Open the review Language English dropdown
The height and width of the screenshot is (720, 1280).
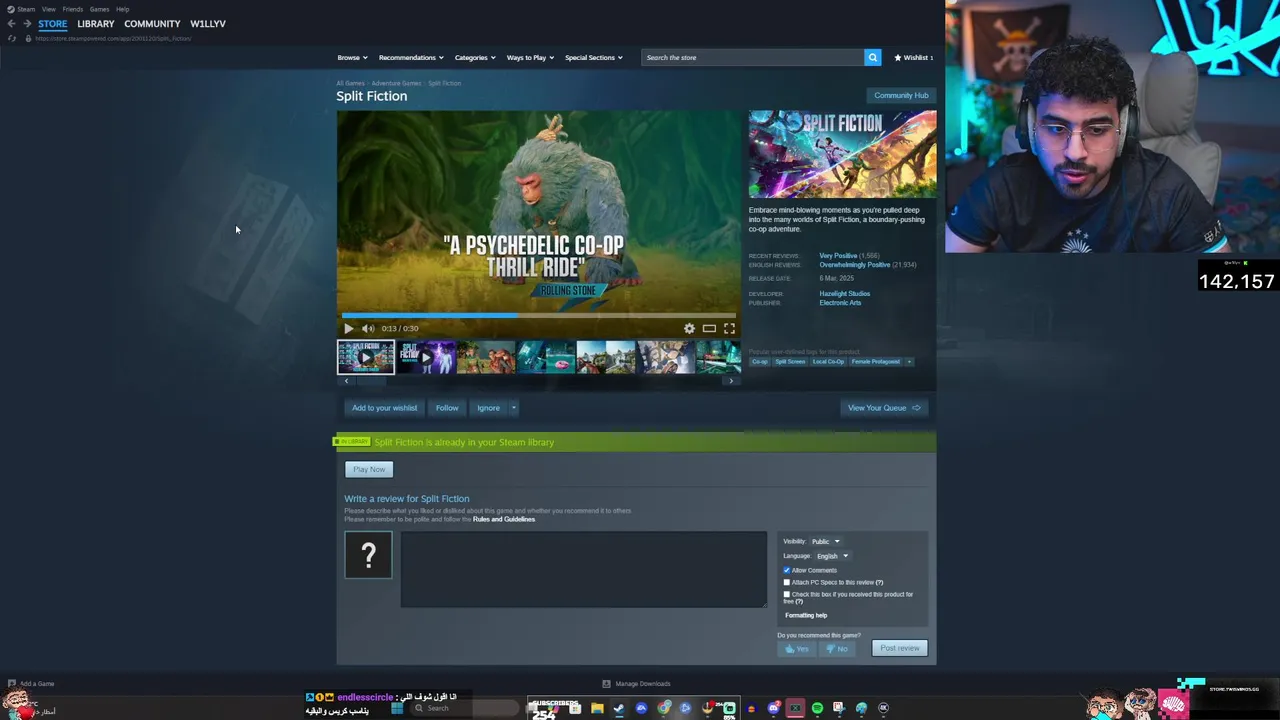(831, 556)
